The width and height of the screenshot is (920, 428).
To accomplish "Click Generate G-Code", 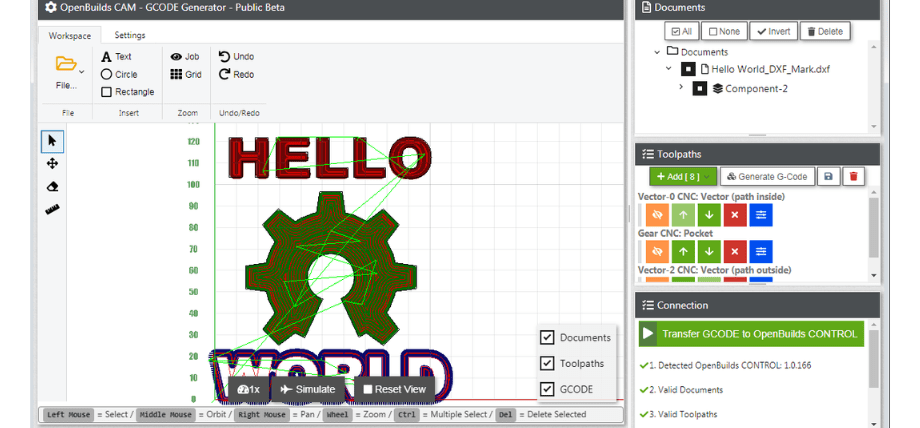I will coord(767,176).
